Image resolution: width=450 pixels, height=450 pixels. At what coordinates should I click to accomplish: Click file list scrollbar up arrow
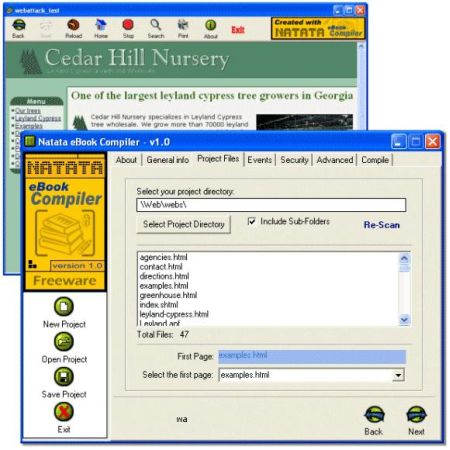(x=404, y=258)
